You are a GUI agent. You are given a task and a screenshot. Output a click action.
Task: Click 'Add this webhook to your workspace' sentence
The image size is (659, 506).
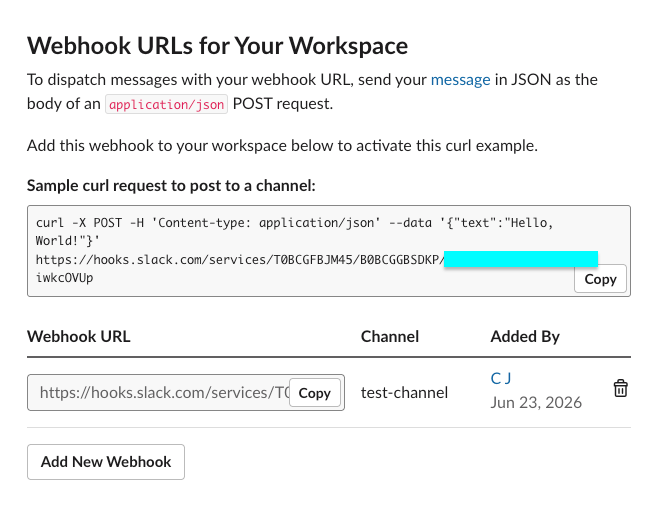(x=282, y=146)
